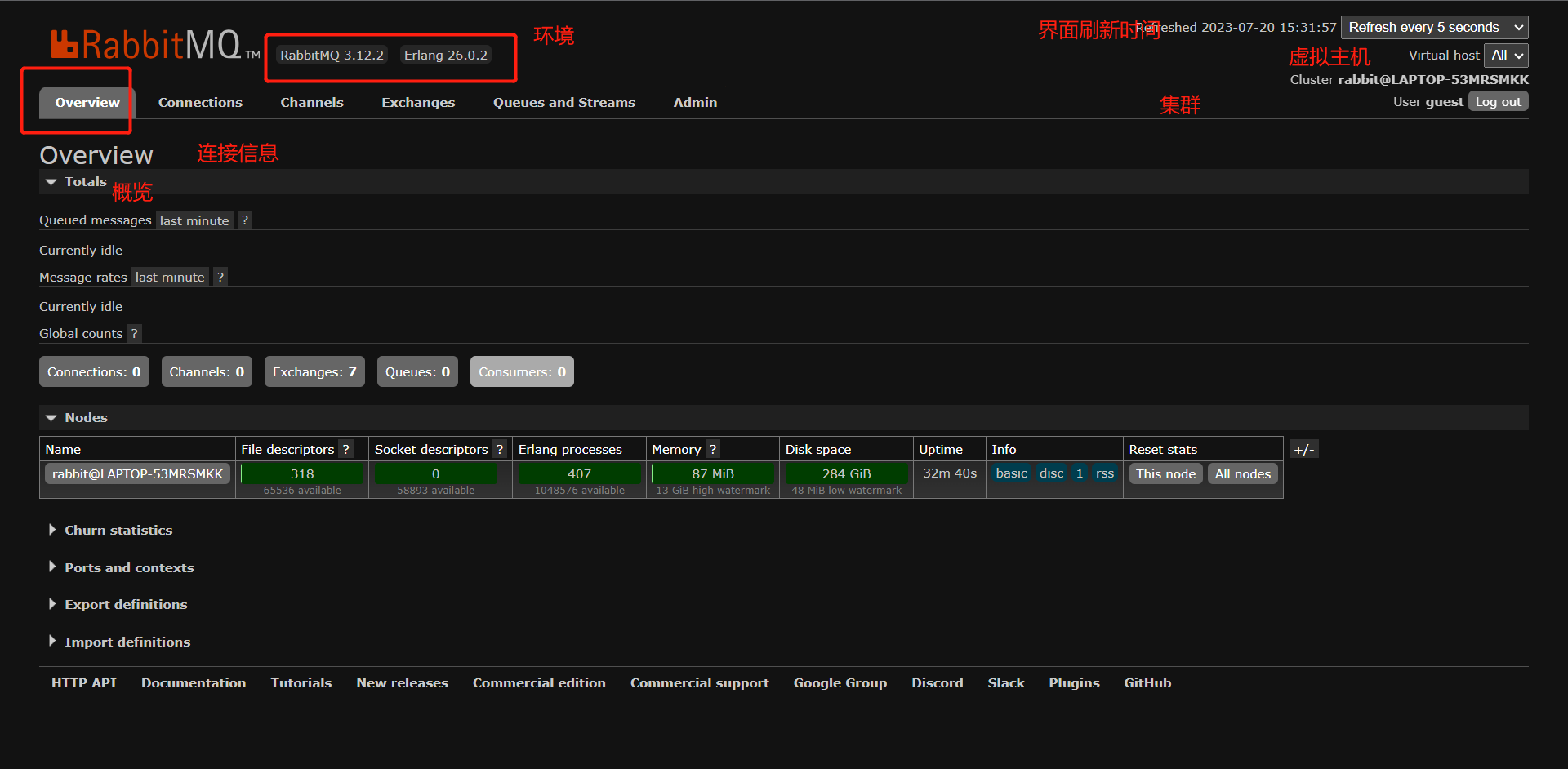Click the Erlang 26.0.2 version label
The image size is (1568, 769).
coord(445,55)
